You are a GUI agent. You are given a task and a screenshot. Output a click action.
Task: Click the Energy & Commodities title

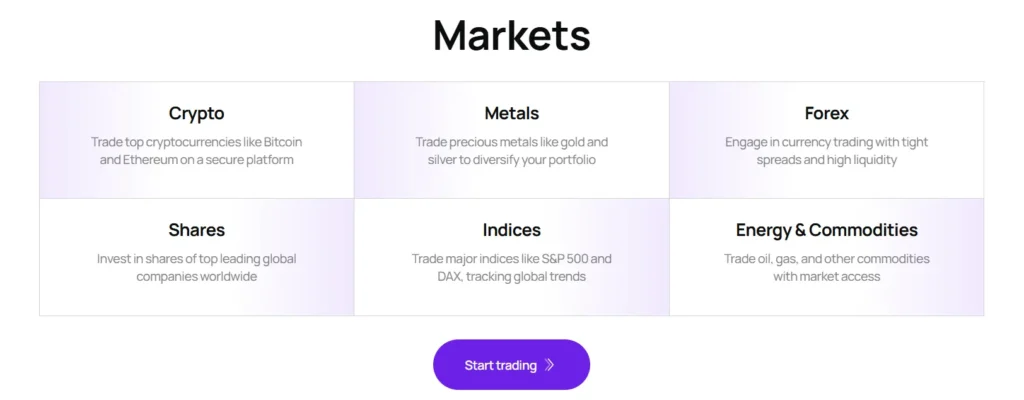(826, 230)
